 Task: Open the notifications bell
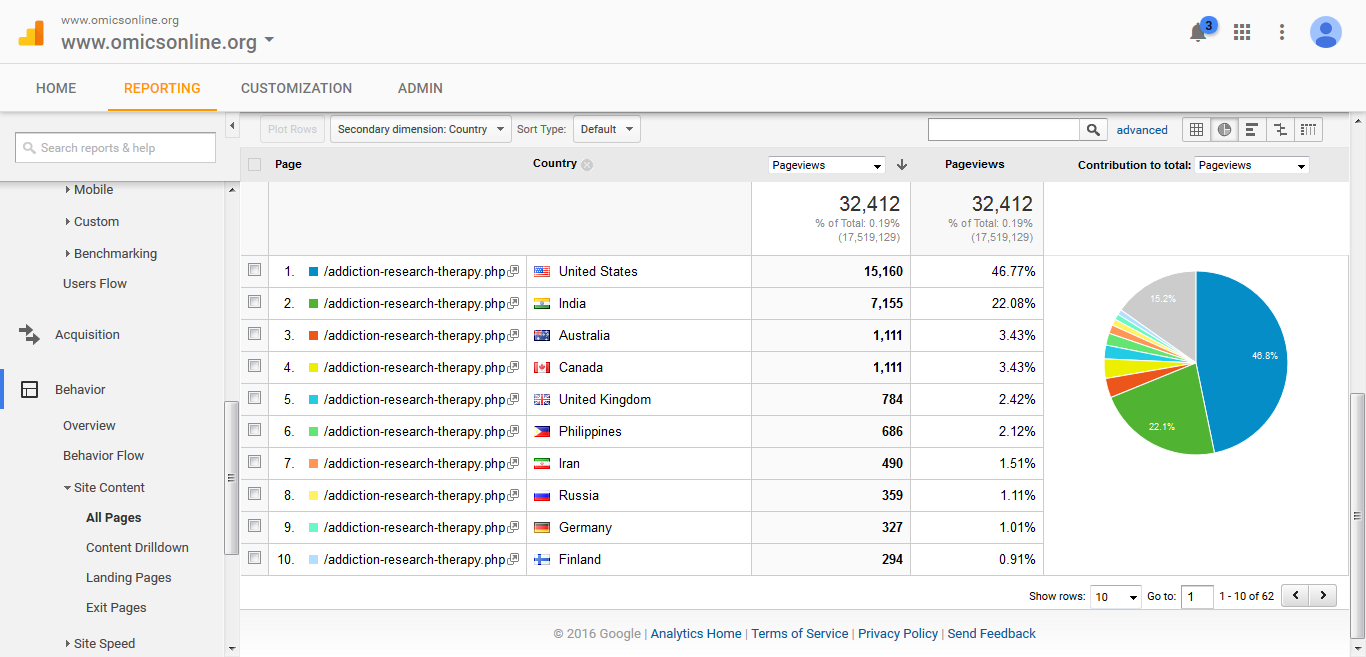point(1198,32)
